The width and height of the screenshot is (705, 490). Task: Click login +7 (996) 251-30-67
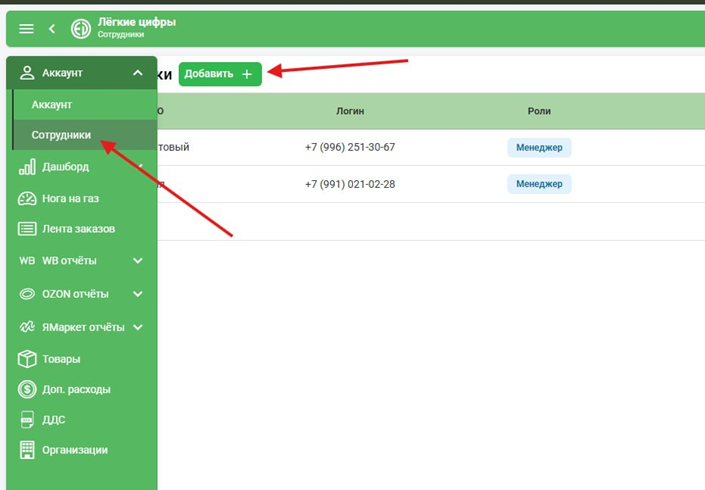coord(350,147)
